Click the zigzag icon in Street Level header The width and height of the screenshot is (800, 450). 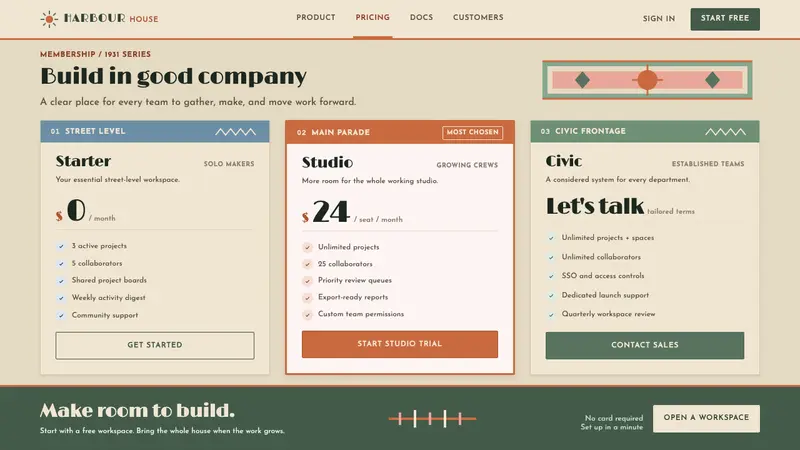click(235, 132)
